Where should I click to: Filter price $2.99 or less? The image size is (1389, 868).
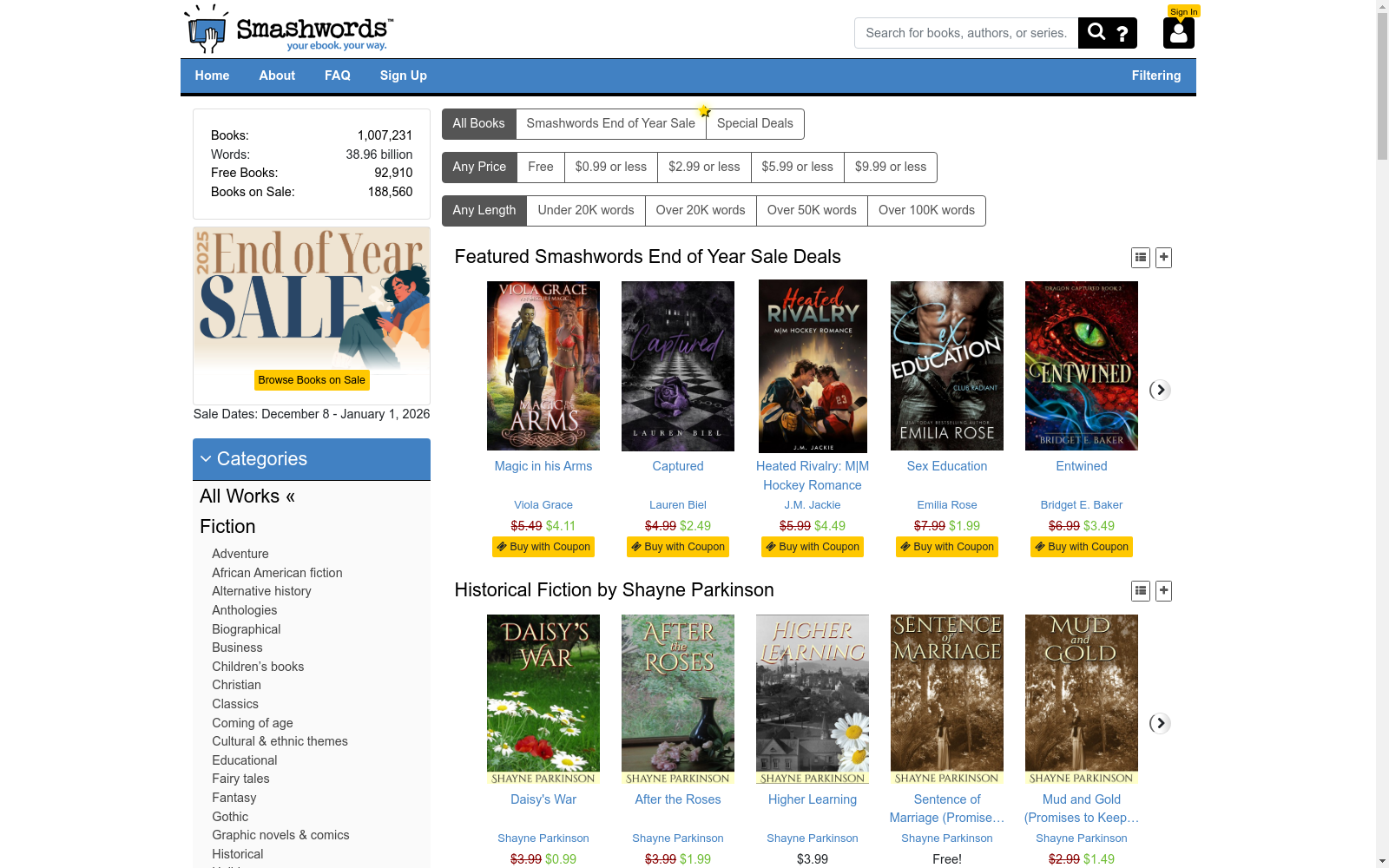coord(704,168)
